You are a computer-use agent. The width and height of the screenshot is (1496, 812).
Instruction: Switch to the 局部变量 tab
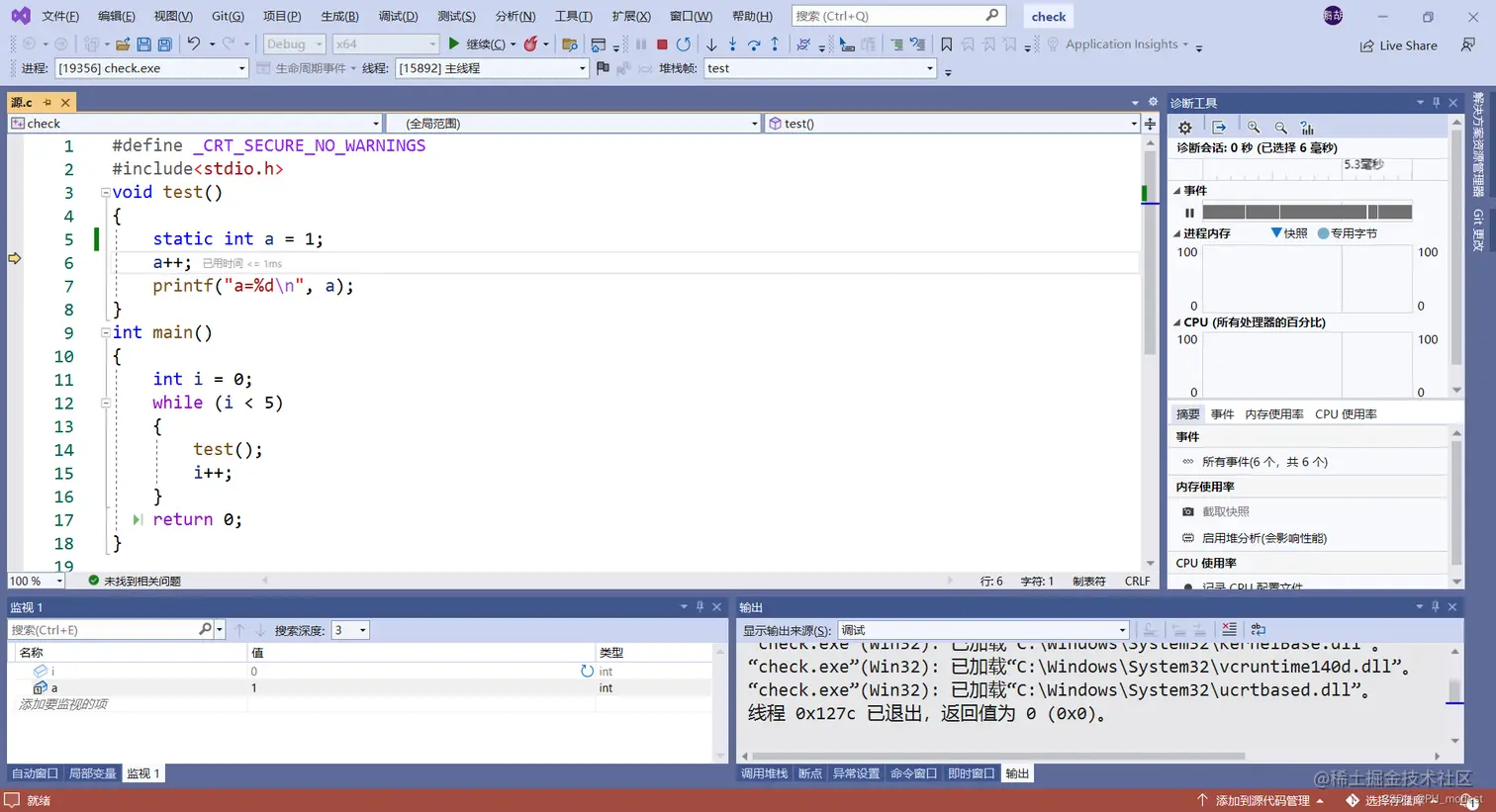click(x=93, y=773)
